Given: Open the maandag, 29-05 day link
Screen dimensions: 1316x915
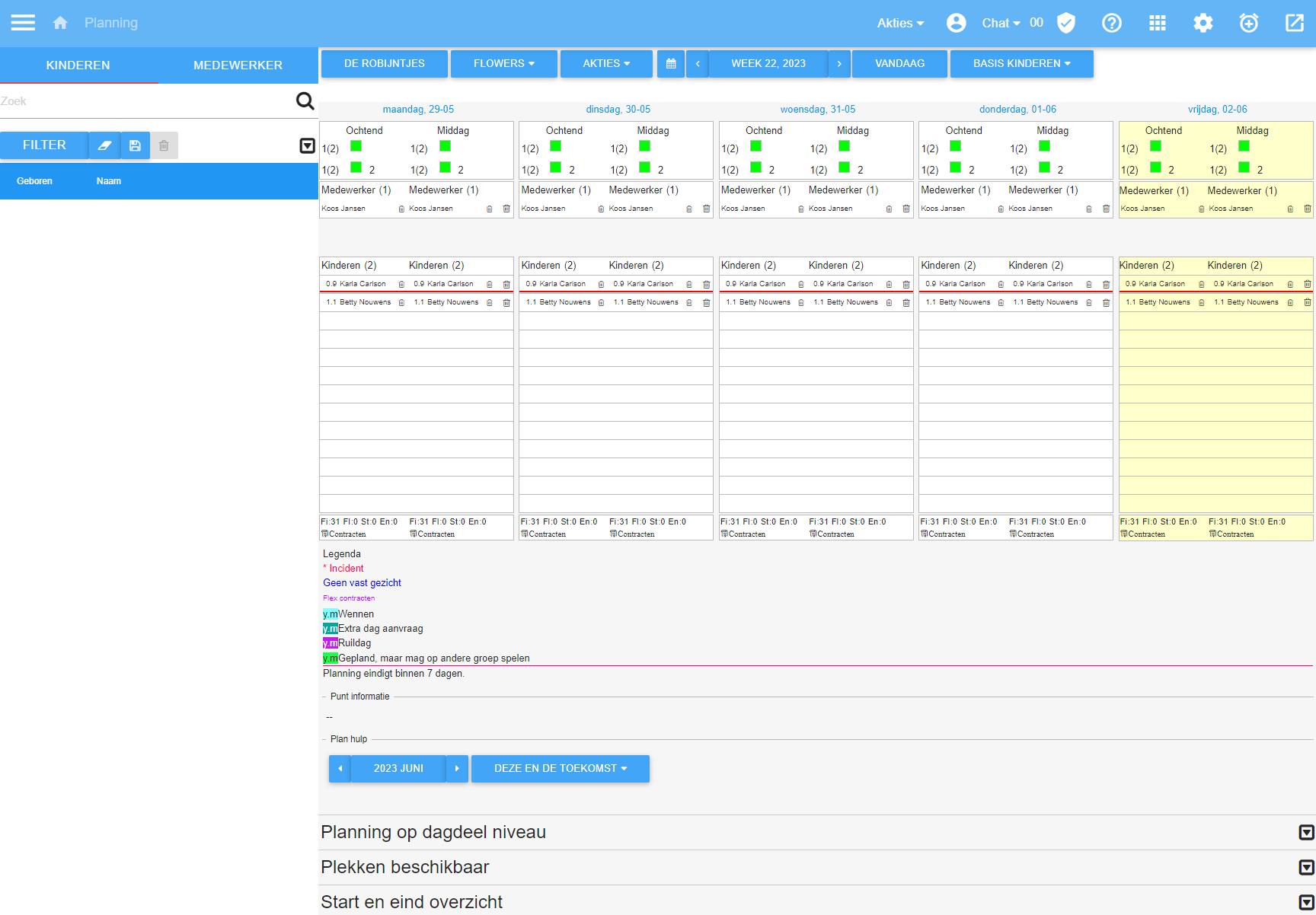Looking at the screenshot, I should click(x=418, y=110).
